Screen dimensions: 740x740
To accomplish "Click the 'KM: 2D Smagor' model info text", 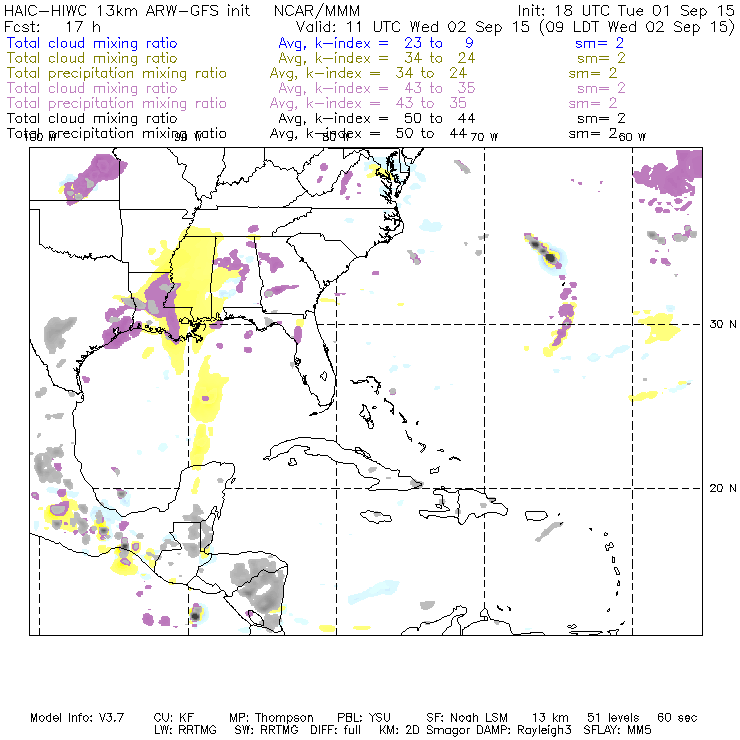I will [423, 730].
